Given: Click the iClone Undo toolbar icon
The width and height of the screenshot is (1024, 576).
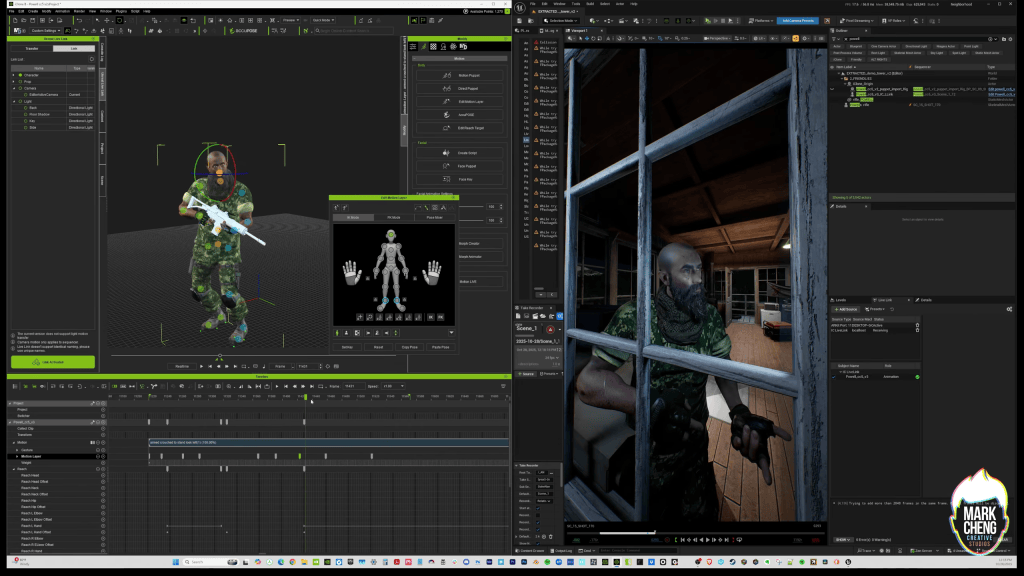Looking at the screenshot, I should [x=79, y=20].
